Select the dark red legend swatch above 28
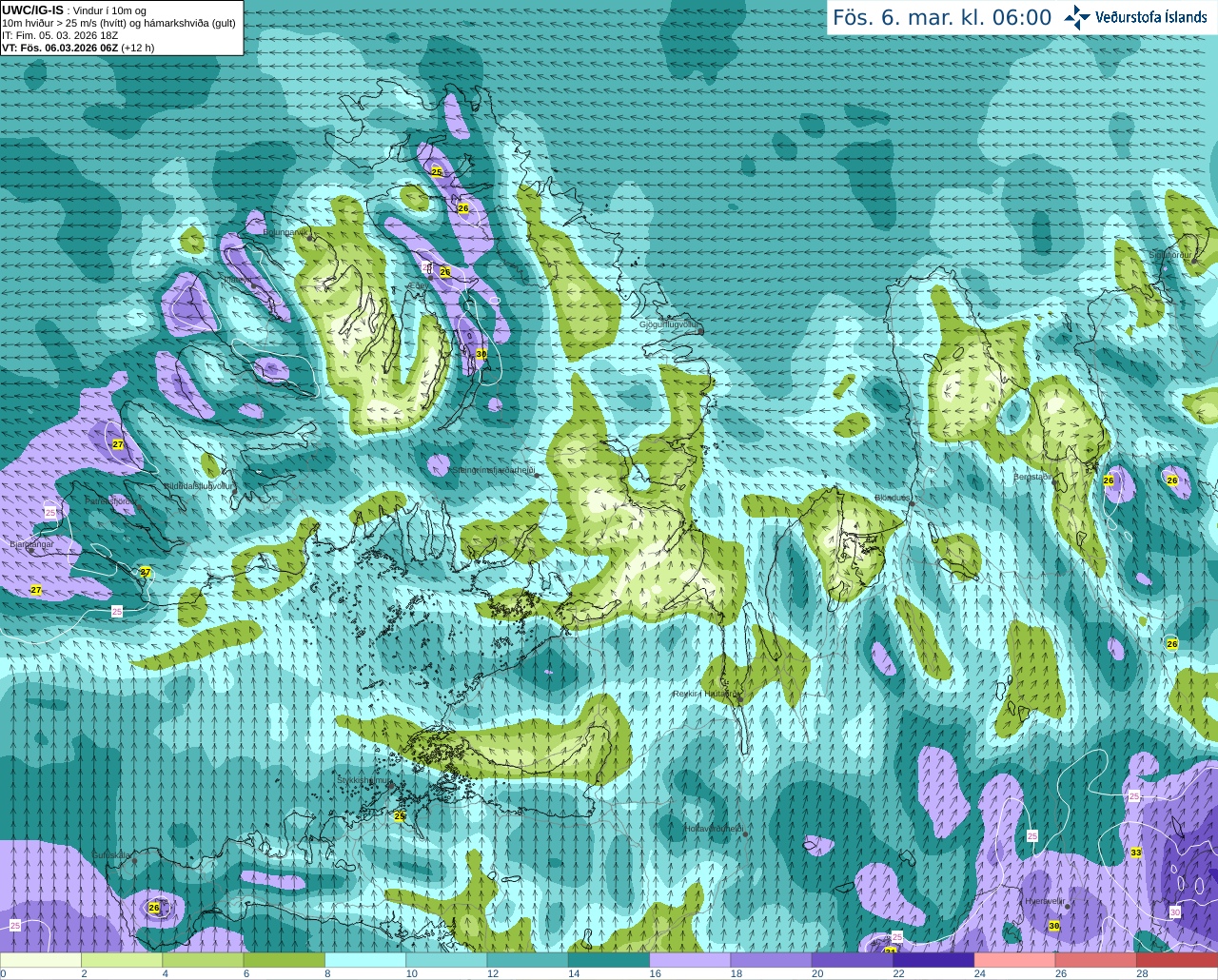Image resolution: width=1218 pixels, height=980 pixels. (x=1176, y=959)
